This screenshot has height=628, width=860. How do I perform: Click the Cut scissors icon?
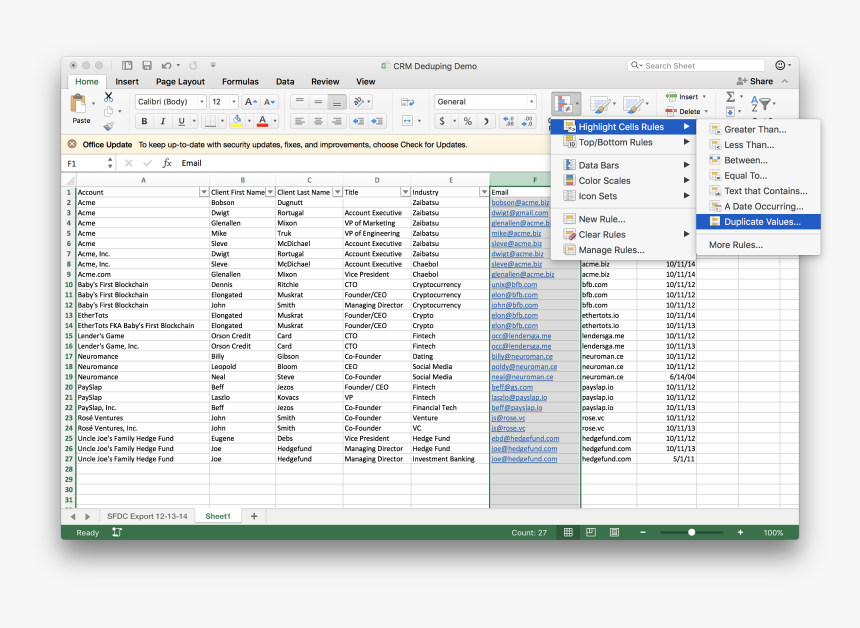(x=109, y=97)
